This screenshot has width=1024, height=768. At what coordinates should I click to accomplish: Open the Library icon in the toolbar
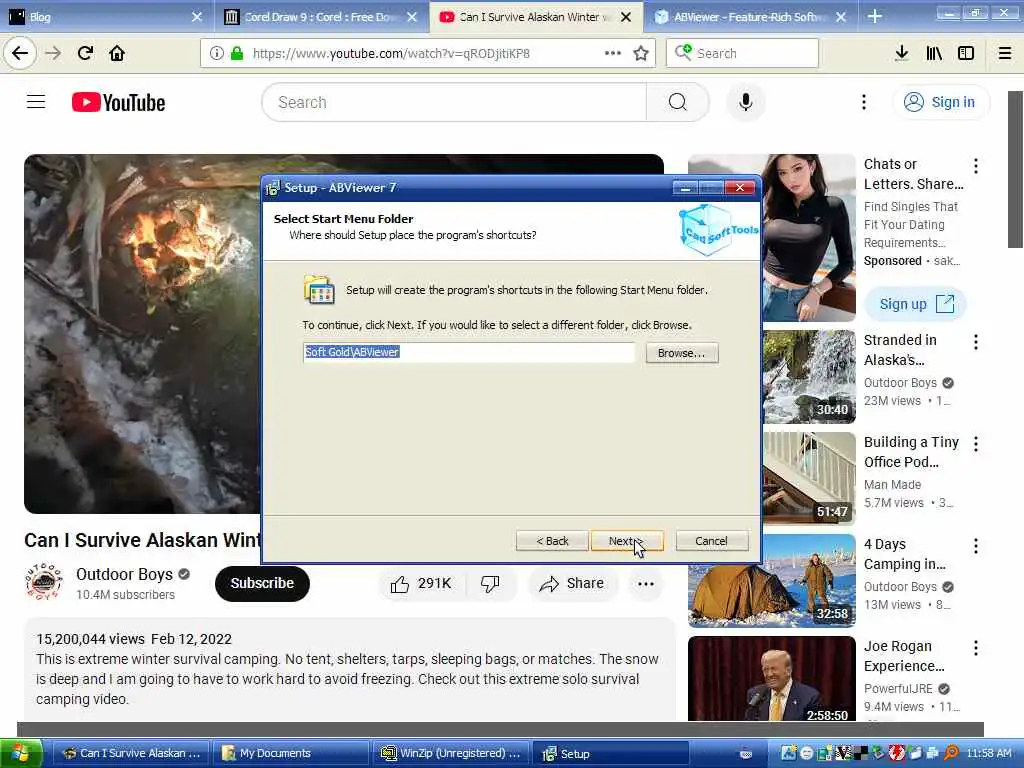[x=934, y=53]
